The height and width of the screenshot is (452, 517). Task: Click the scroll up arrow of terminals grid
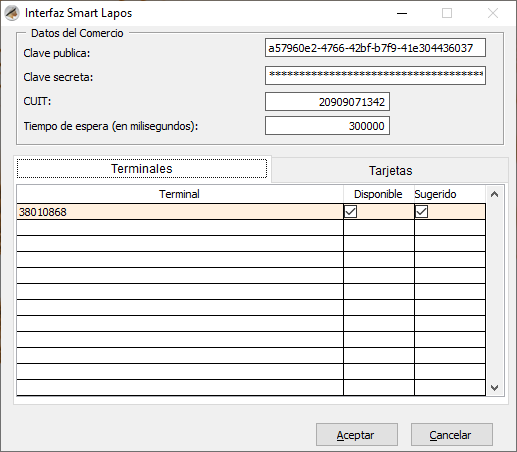tap(495, 194)
